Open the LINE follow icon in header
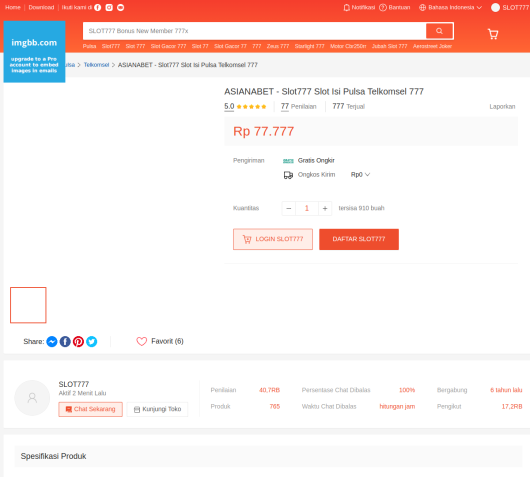Screen dimensions: 530x477 click(120, 7)
